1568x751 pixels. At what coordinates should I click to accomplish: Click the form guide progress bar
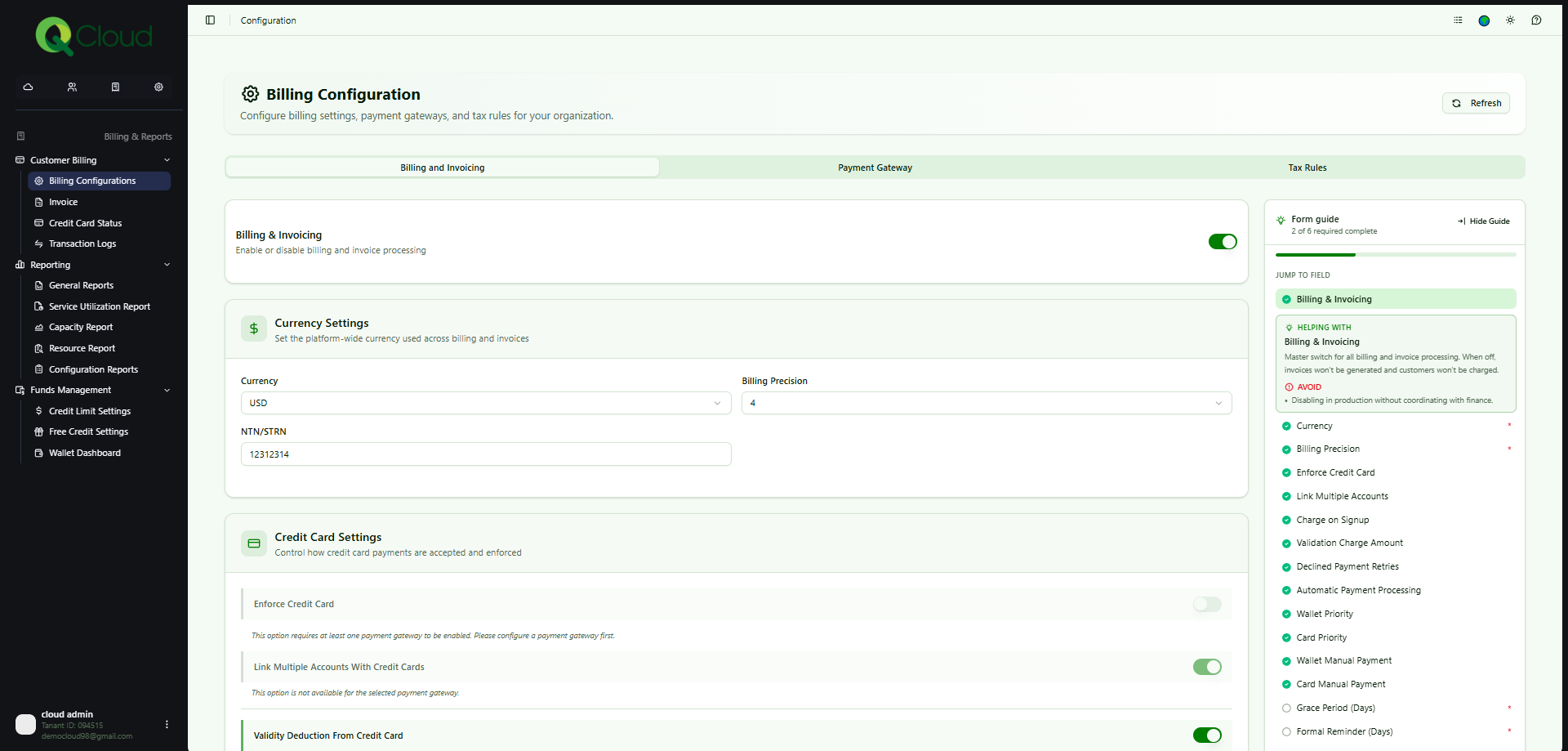1396,255
